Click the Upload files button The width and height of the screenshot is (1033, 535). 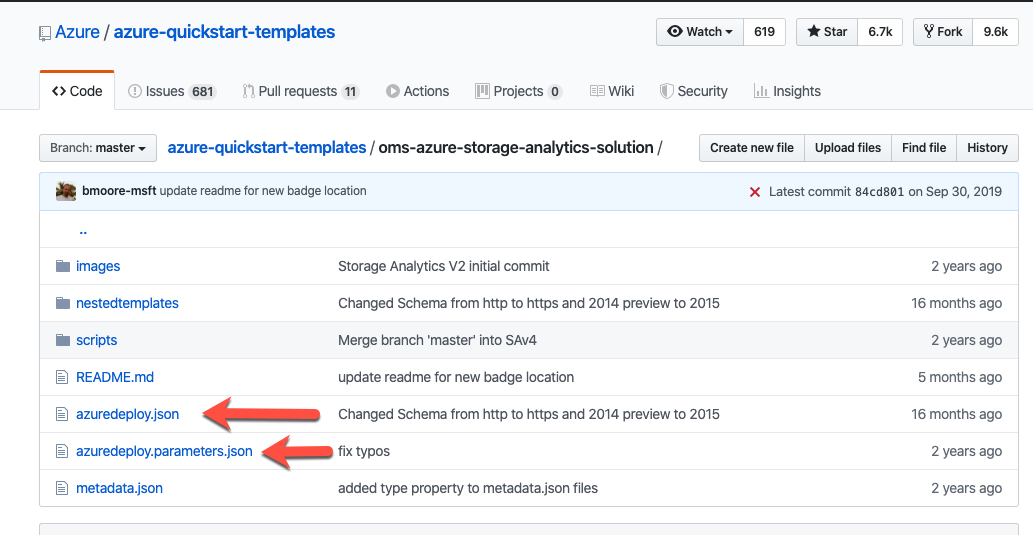point(847,148)
